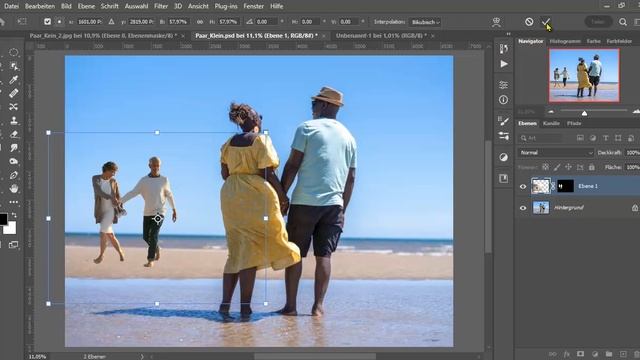The image size is (640, 360).
Task: Open the Filter menu
Action: pos(161,6)
